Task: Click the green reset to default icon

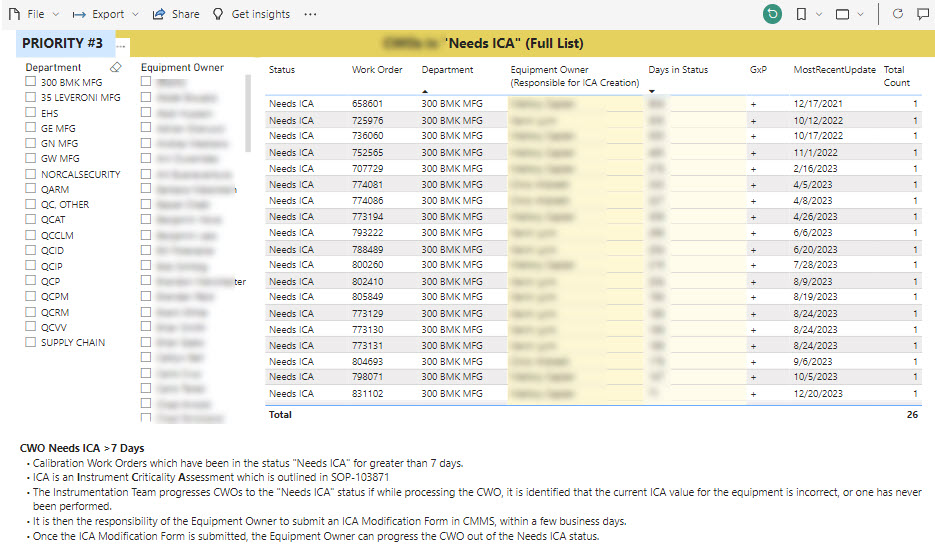Action: pos(772,14)
